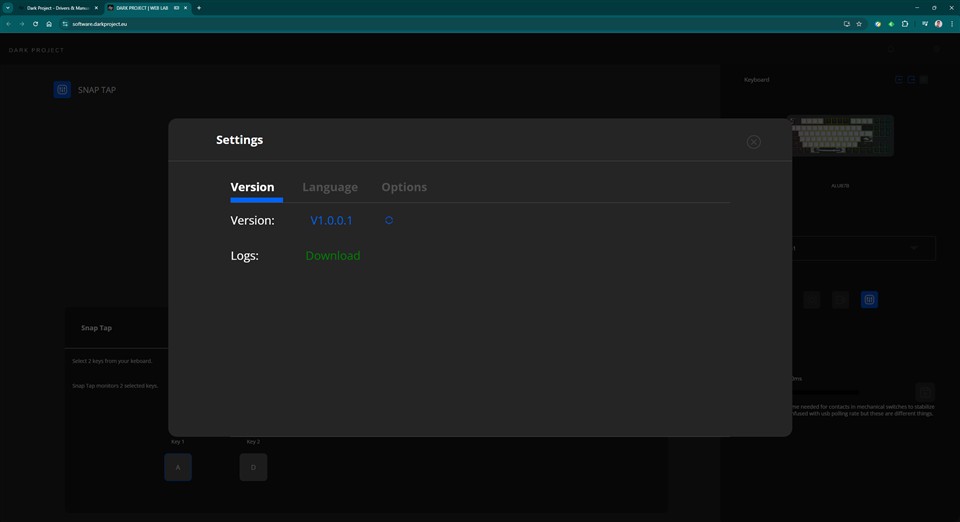Open the browser profile avatar
Viewport: 960px width, 522px height.
click(x=938, y=24)
